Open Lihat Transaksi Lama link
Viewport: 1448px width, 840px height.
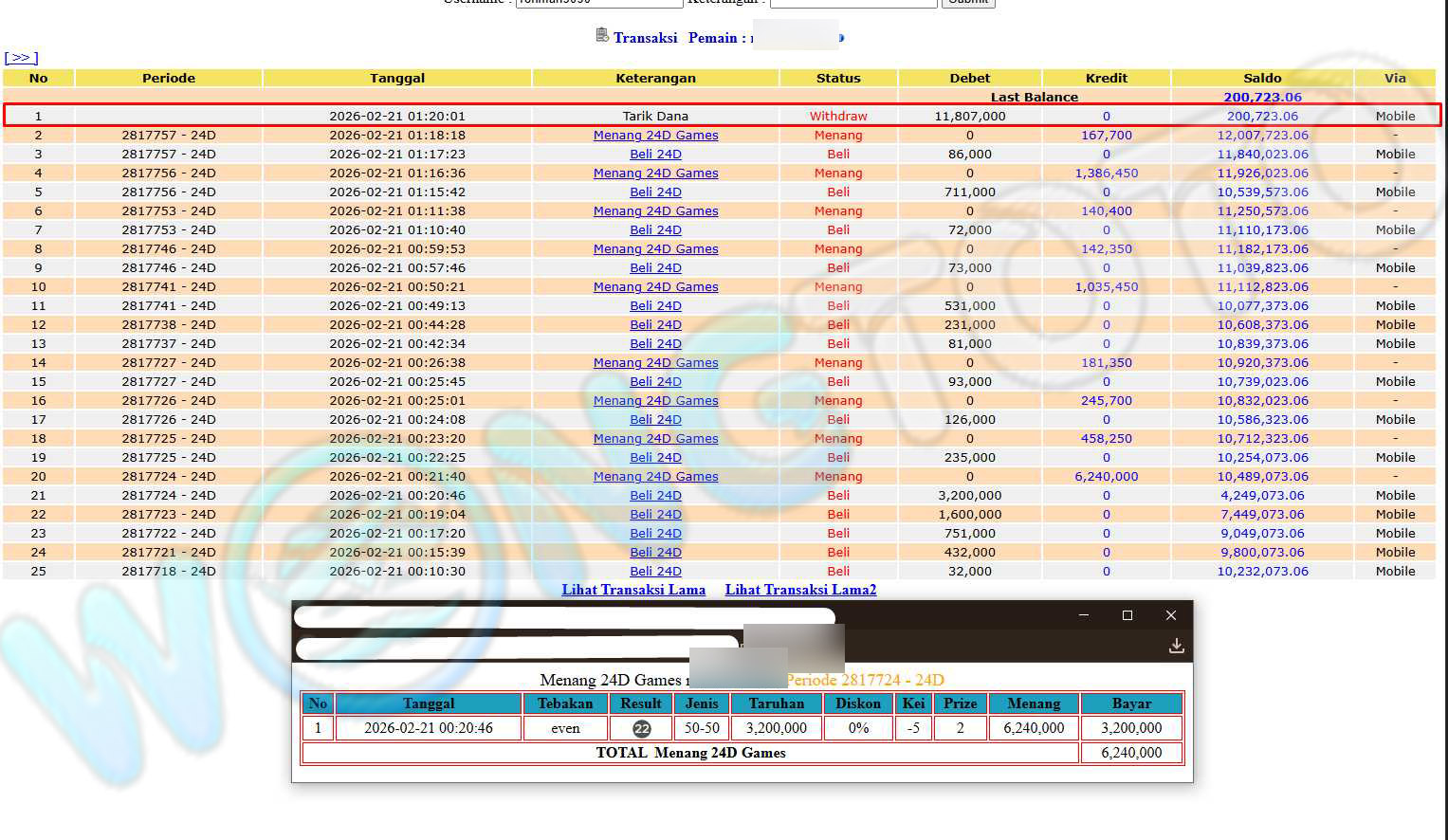(x=633, y=590)
